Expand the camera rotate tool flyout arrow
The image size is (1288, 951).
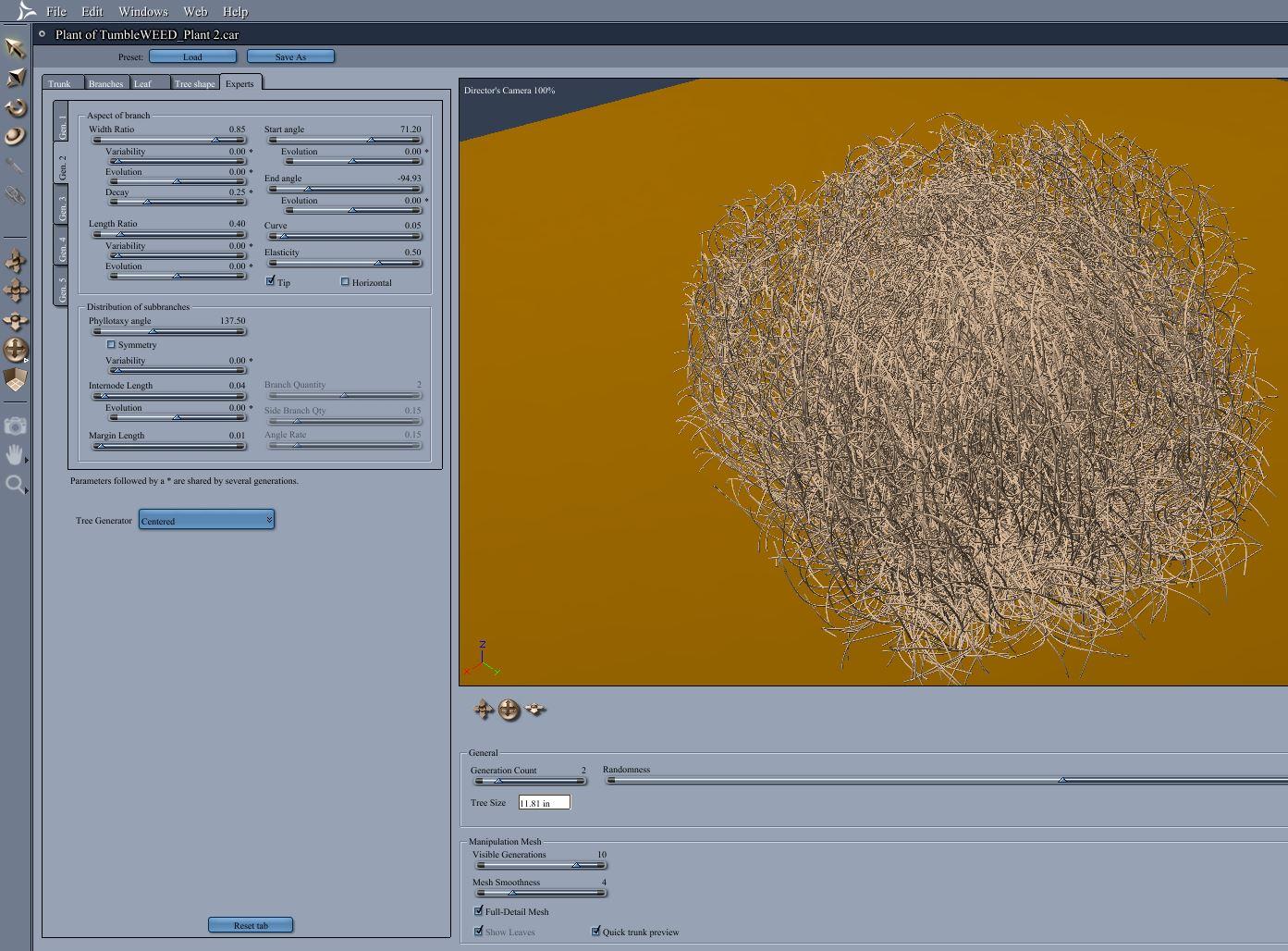(26, 360)
